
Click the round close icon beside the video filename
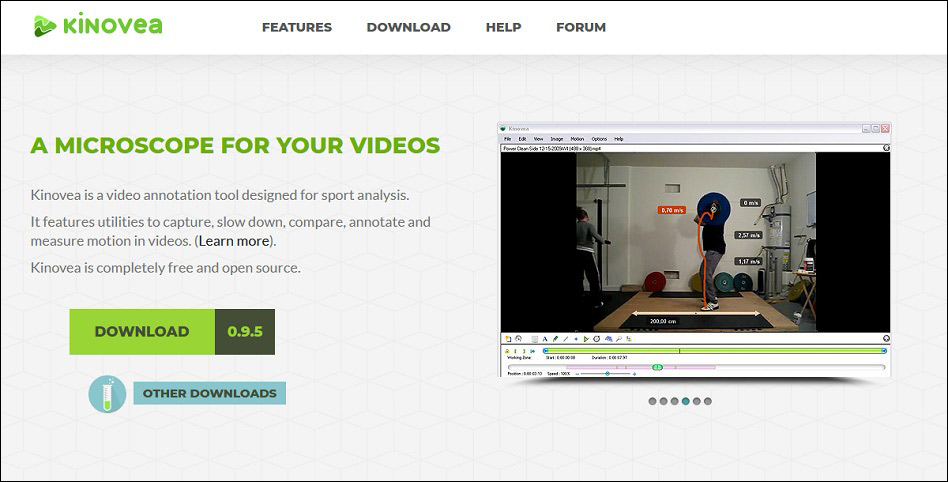tap(886, 148)
